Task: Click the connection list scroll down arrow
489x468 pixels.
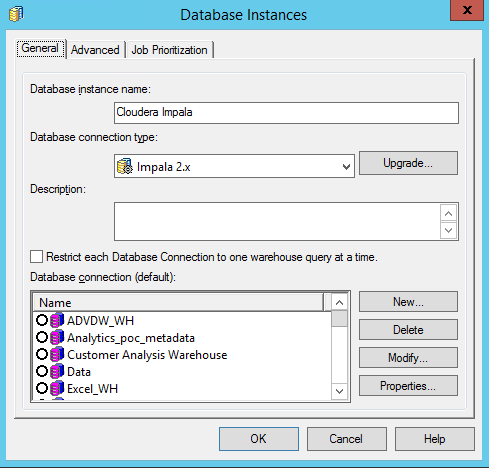Action: pyautogui.click(x=340, y=391)
